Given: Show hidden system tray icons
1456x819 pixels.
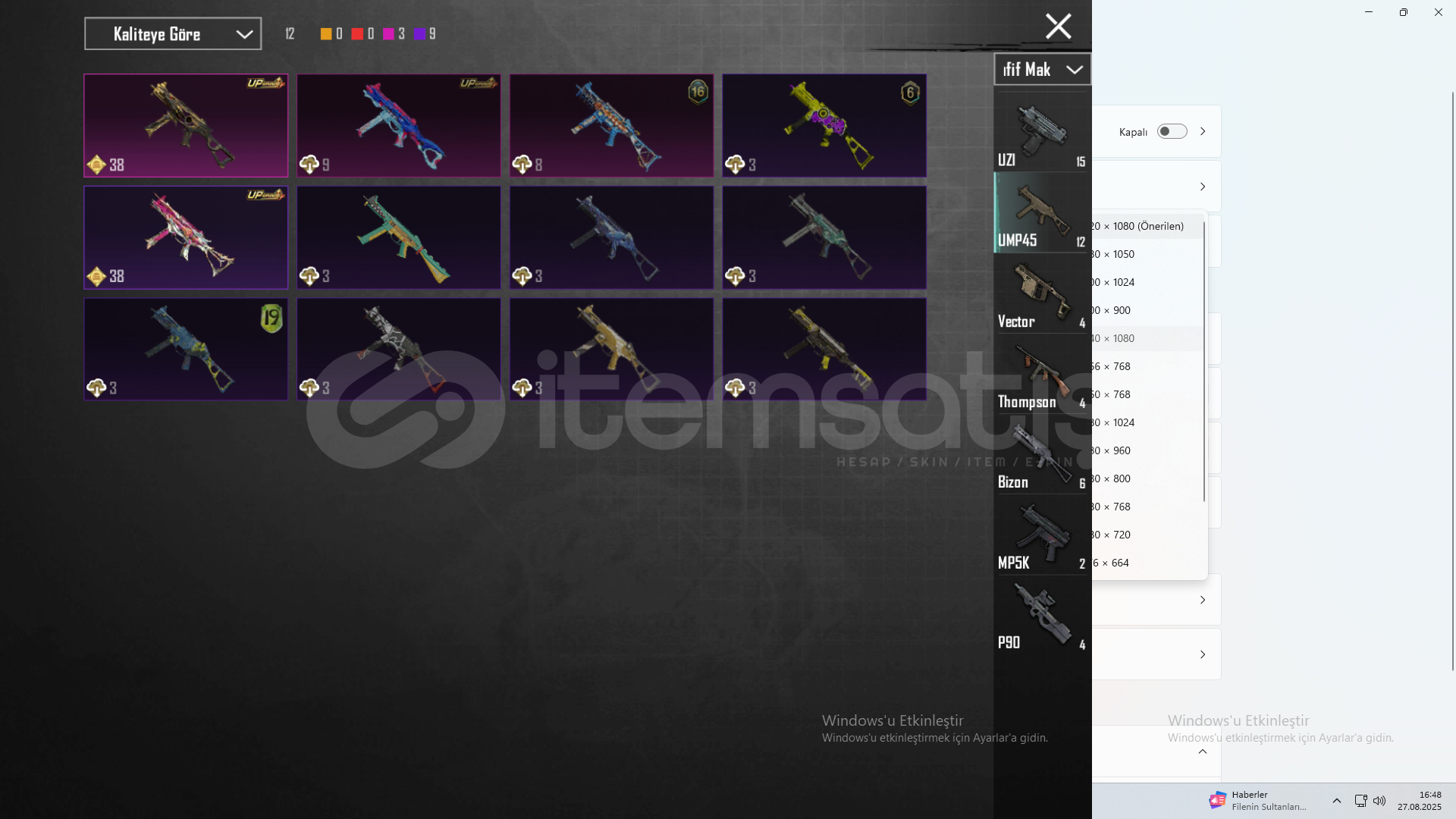Looking at the screenshot, I should pyautogui.click(x=1337, y=801).
